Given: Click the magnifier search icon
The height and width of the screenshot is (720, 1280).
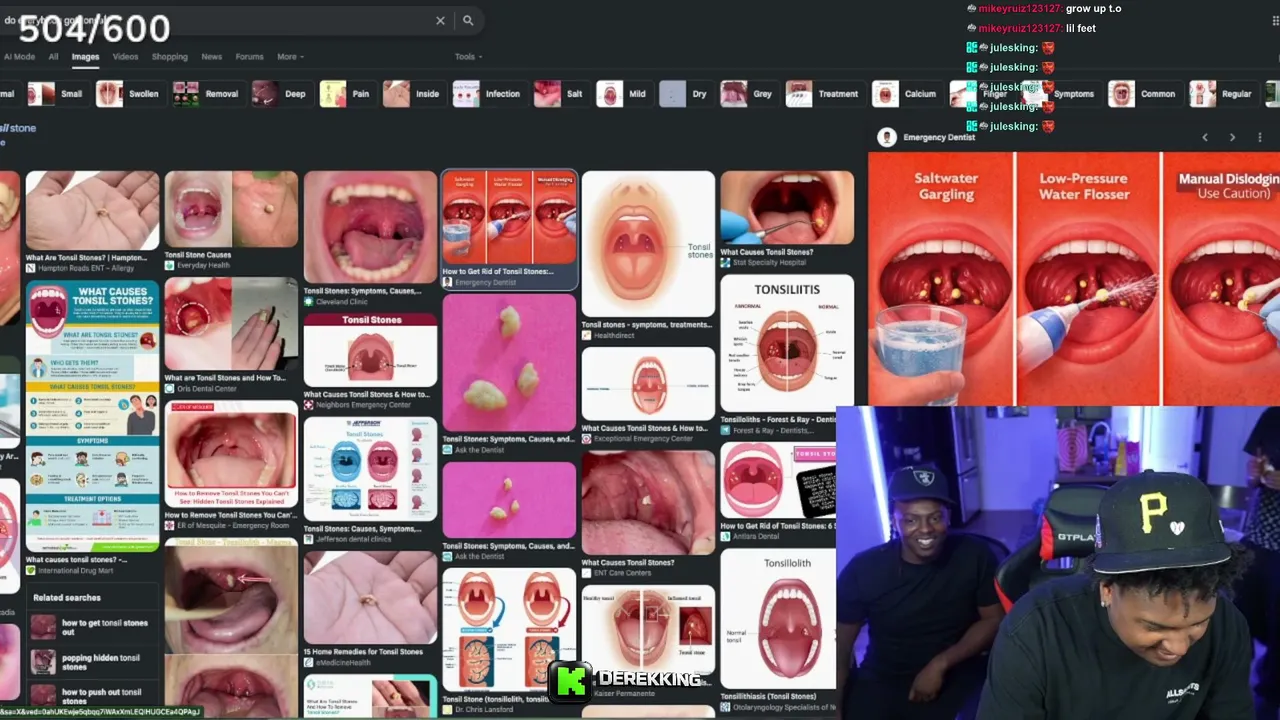Looking at the screenshot, I should (x=468, y=20).
